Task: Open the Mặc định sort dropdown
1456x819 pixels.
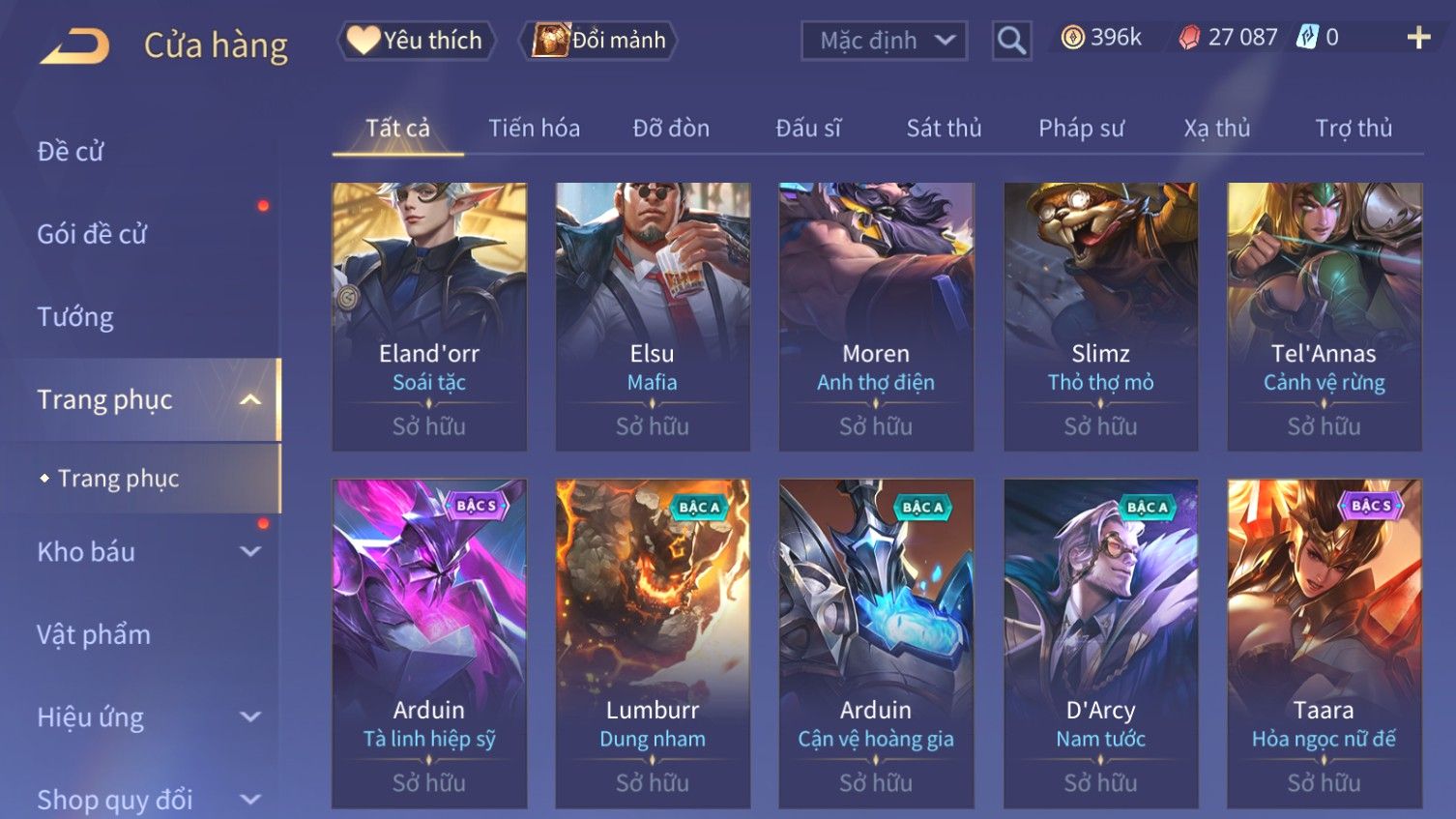Action: 884,41
